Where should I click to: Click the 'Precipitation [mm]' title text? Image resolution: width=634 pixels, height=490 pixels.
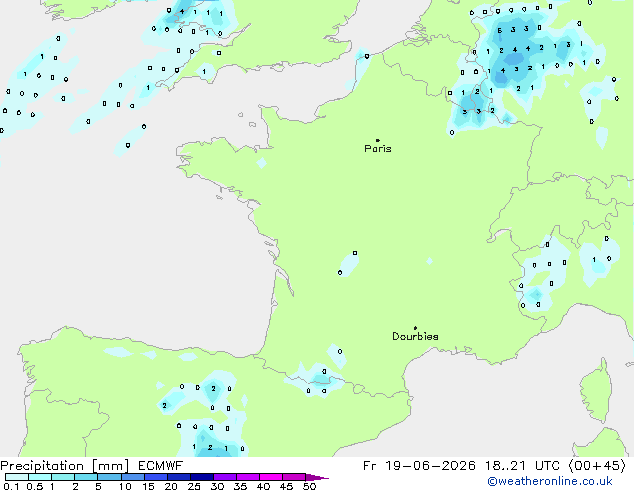pos(64,466)
